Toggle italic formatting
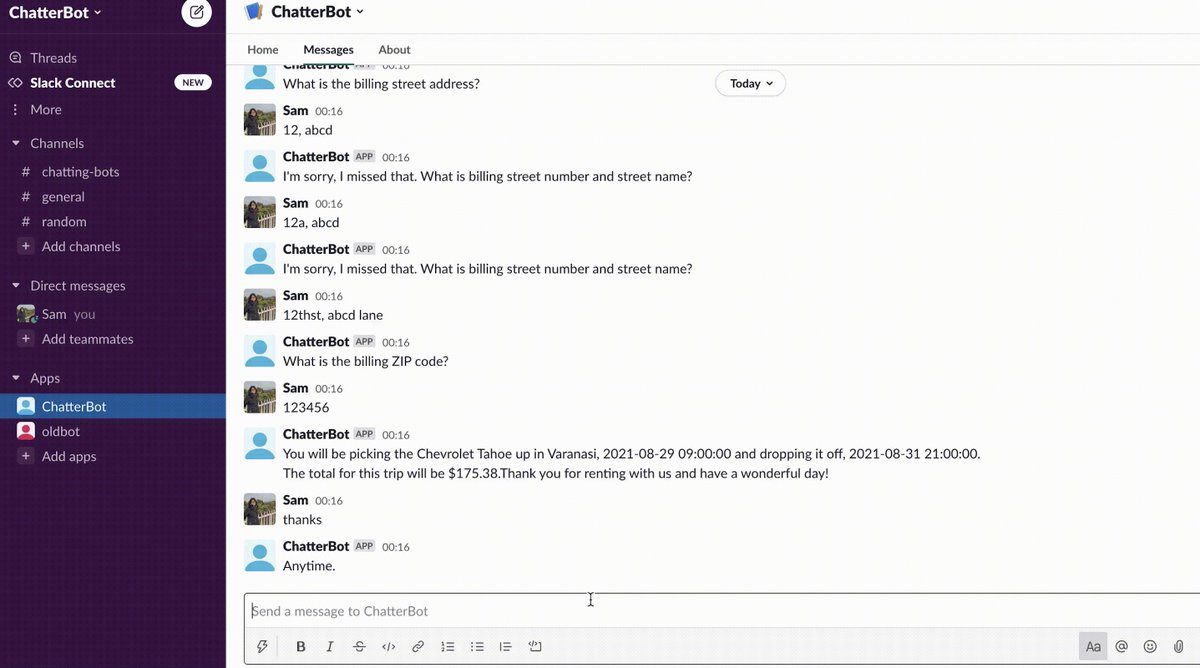 [x=330, y=647]
